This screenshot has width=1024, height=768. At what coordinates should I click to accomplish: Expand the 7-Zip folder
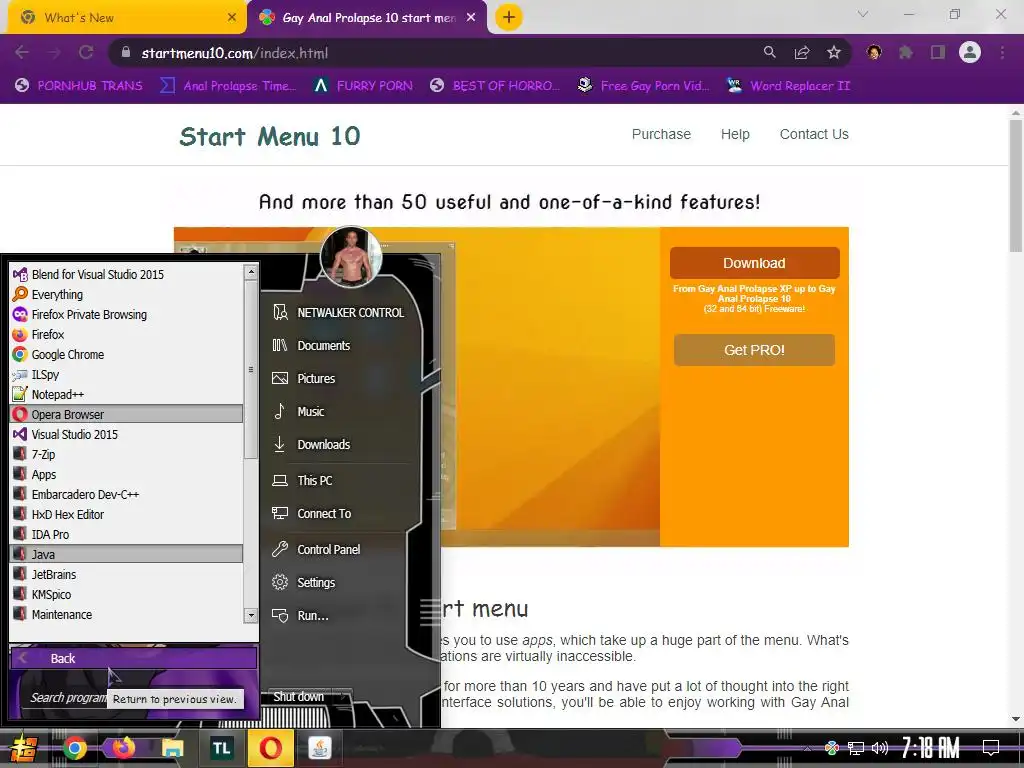click(x=127, y=455)
